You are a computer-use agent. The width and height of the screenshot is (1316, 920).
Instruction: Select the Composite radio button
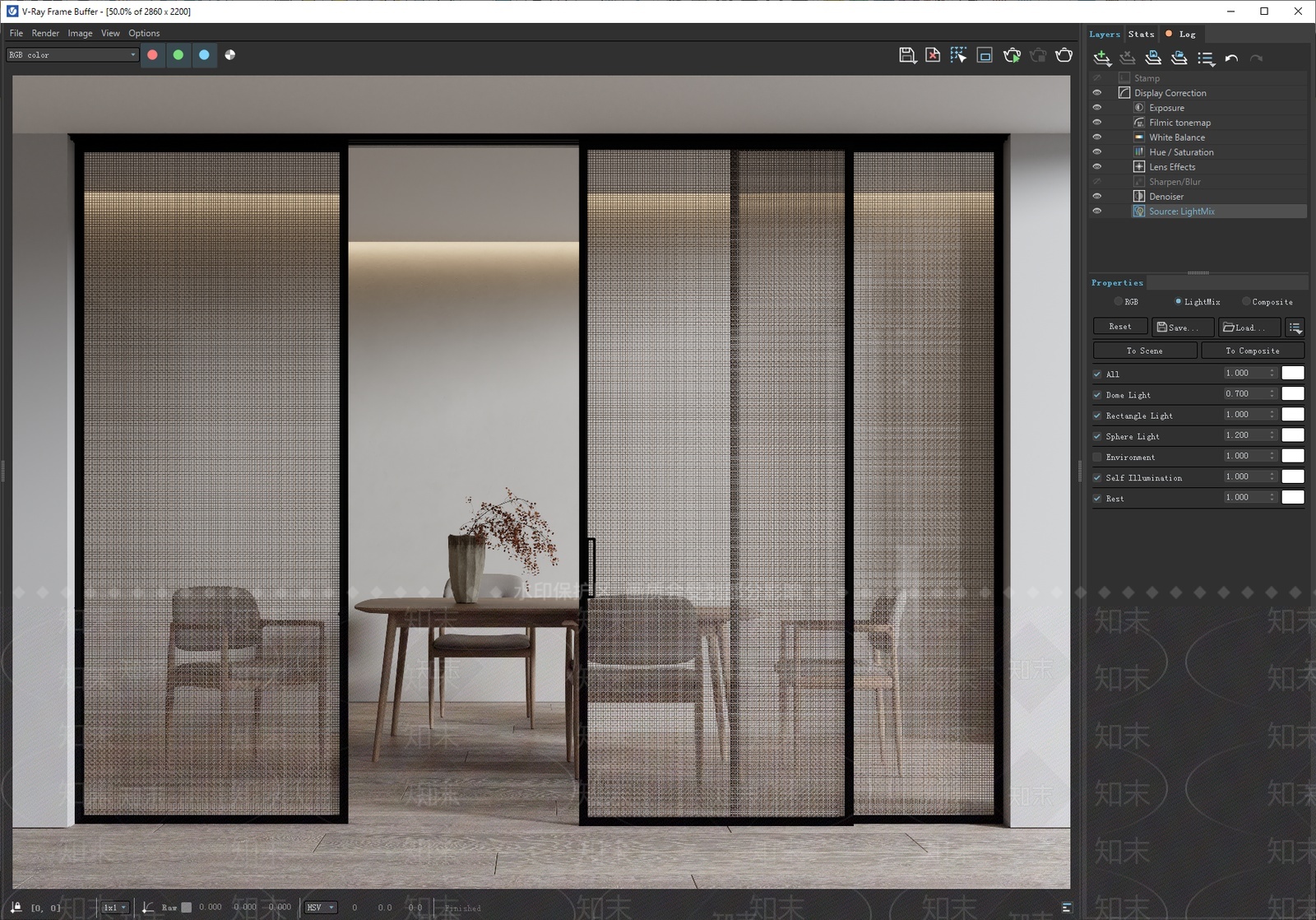click(x=1246, y=302)
